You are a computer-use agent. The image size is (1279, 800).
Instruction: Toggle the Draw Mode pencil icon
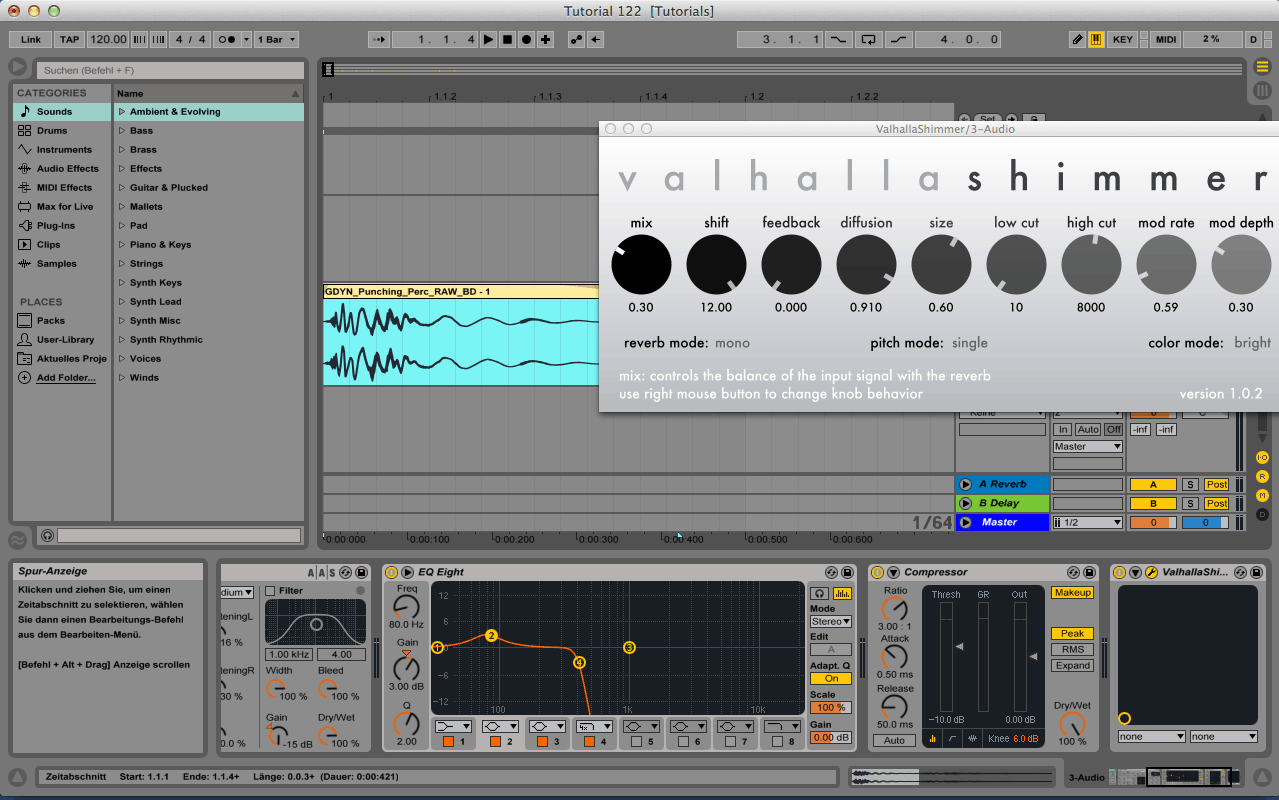[x=1077, y=39]
